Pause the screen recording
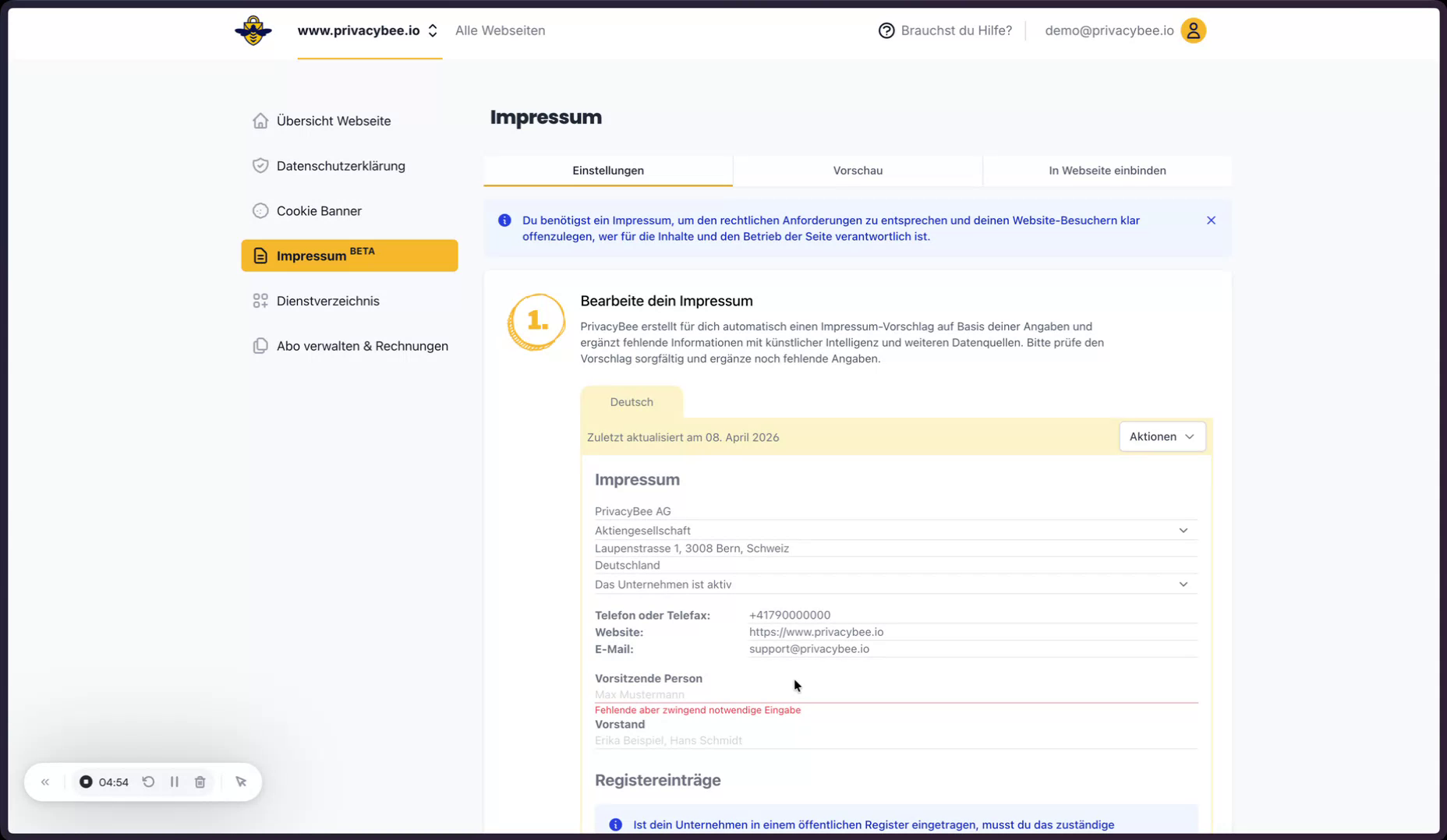 click(174, 782)
